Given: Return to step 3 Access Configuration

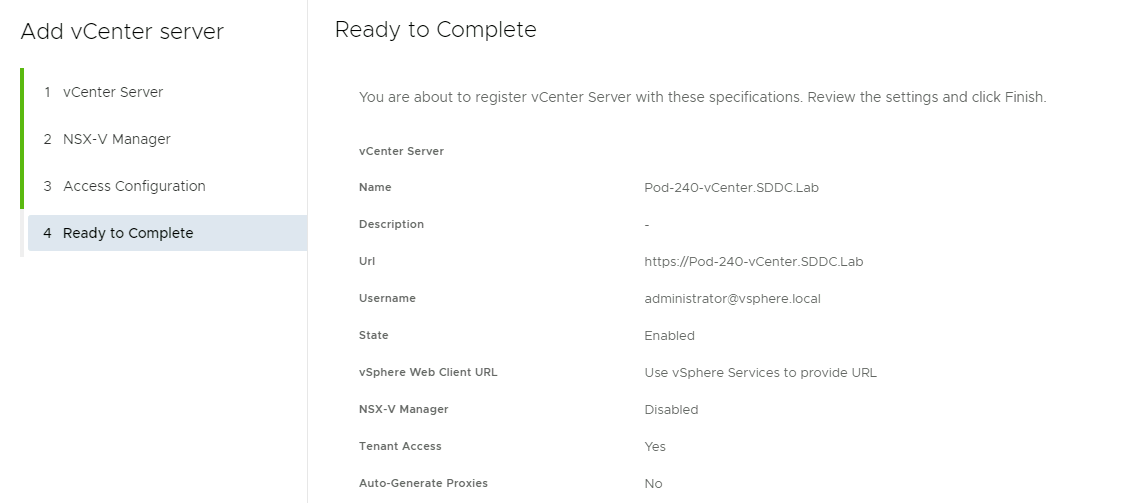Looking at the screenshot, I should tap(133, 186).
